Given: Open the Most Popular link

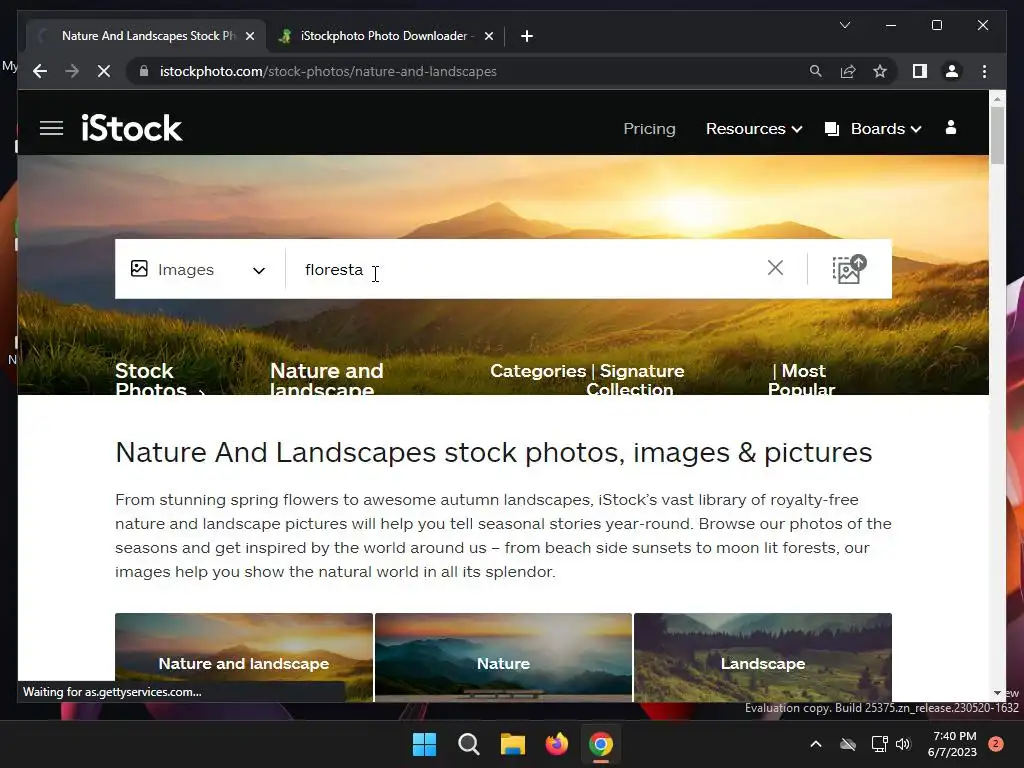Looking at the screenshot, I should tap(802, 379).
